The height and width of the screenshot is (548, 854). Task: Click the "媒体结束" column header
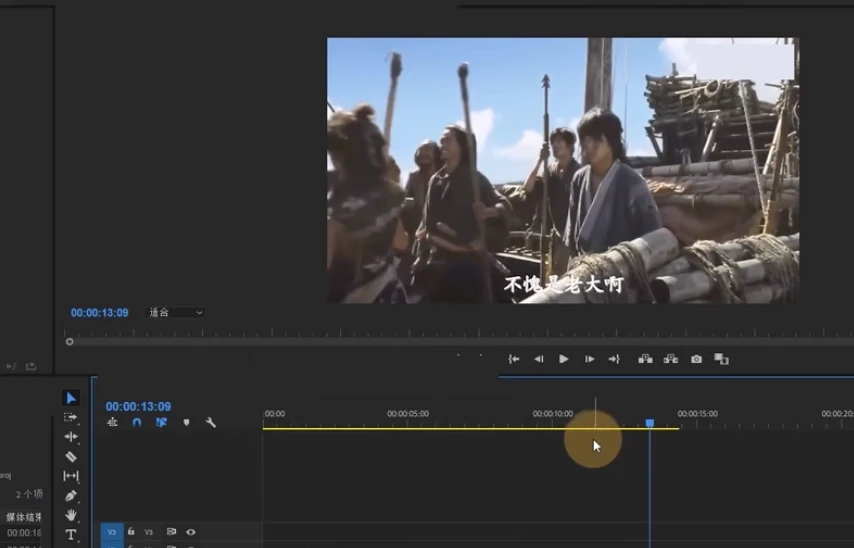point(24,517)
